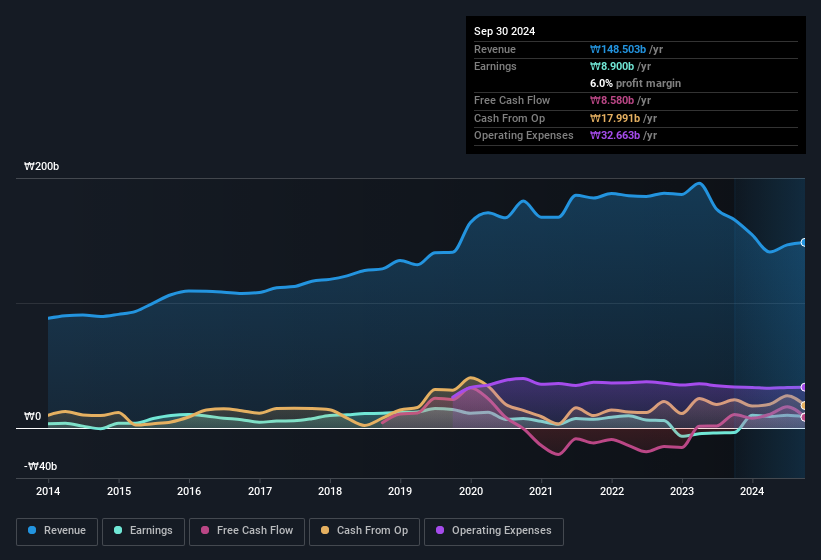The height and width of the screenshot is (560, 821).
Task: Select the 2019 x-axis label
Action: coord(400,491)
